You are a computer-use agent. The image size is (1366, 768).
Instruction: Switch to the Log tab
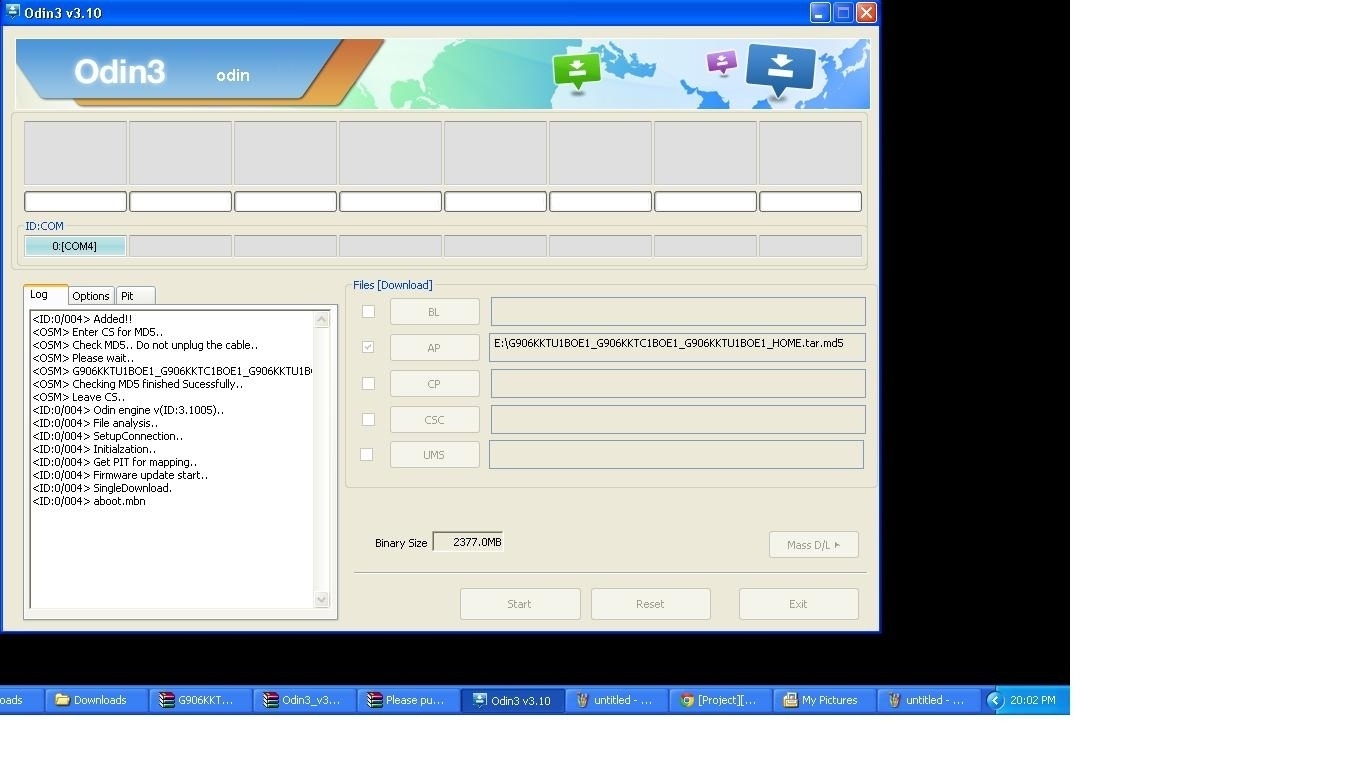pyautogui.click(x=45, y=294)
